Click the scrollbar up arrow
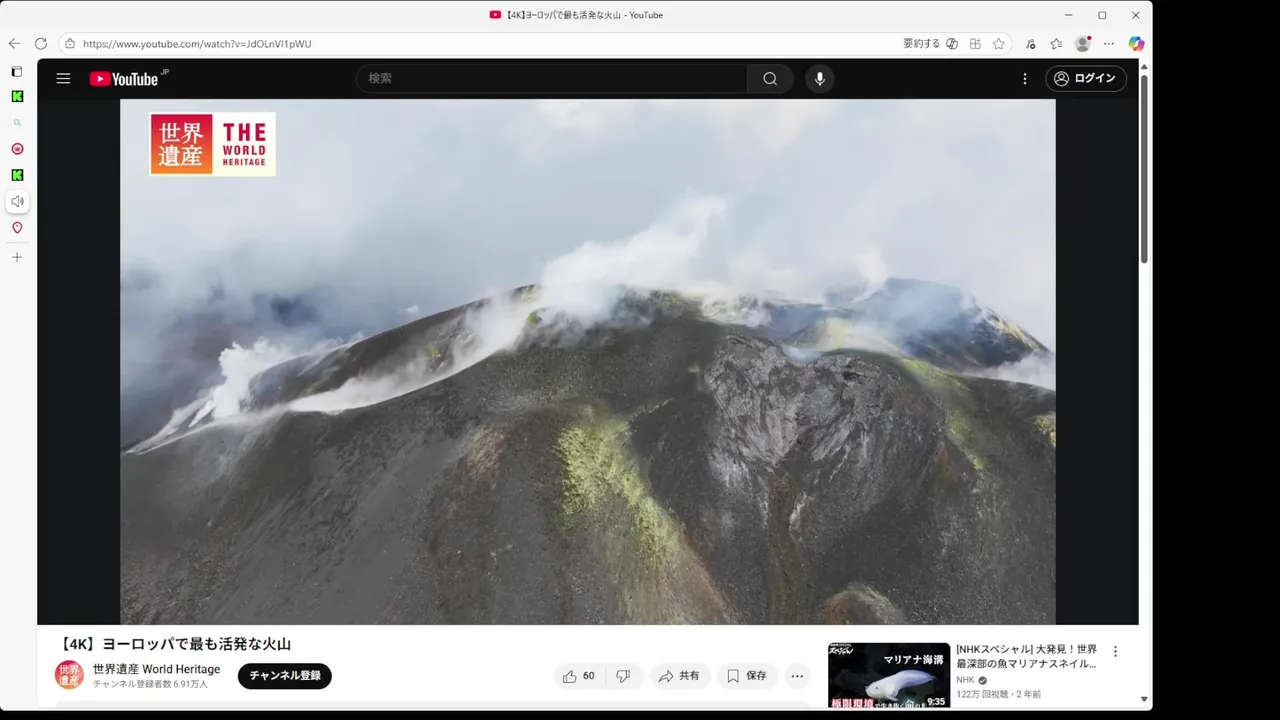1280x720 pixels. click(x=1145, y=66)
